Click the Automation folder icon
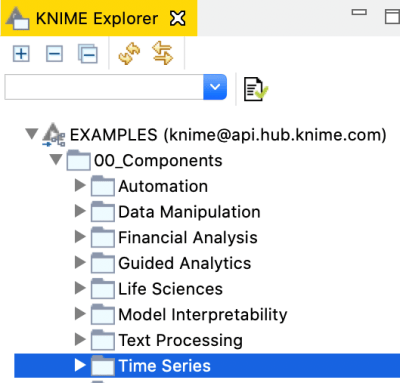This screenshot has height=383, width=400. pyautogui.click(x=103, y=186)
